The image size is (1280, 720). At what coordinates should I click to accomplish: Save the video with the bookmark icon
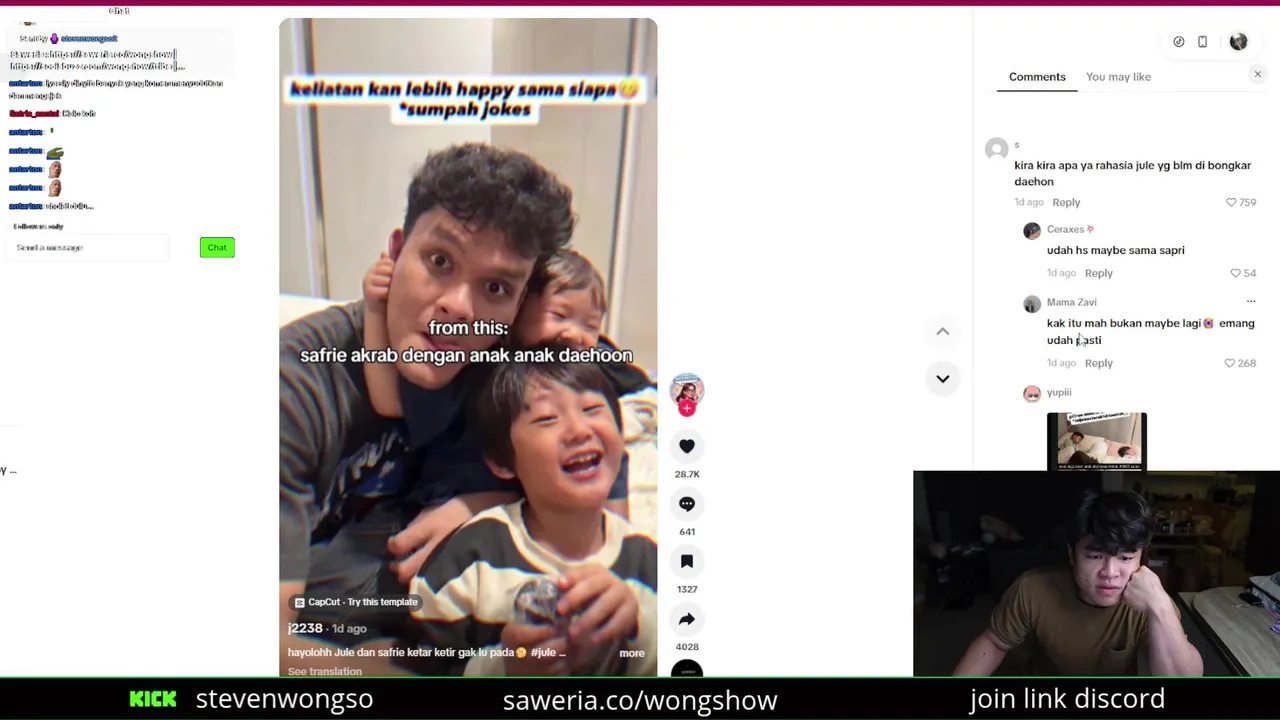coord(687,562)
